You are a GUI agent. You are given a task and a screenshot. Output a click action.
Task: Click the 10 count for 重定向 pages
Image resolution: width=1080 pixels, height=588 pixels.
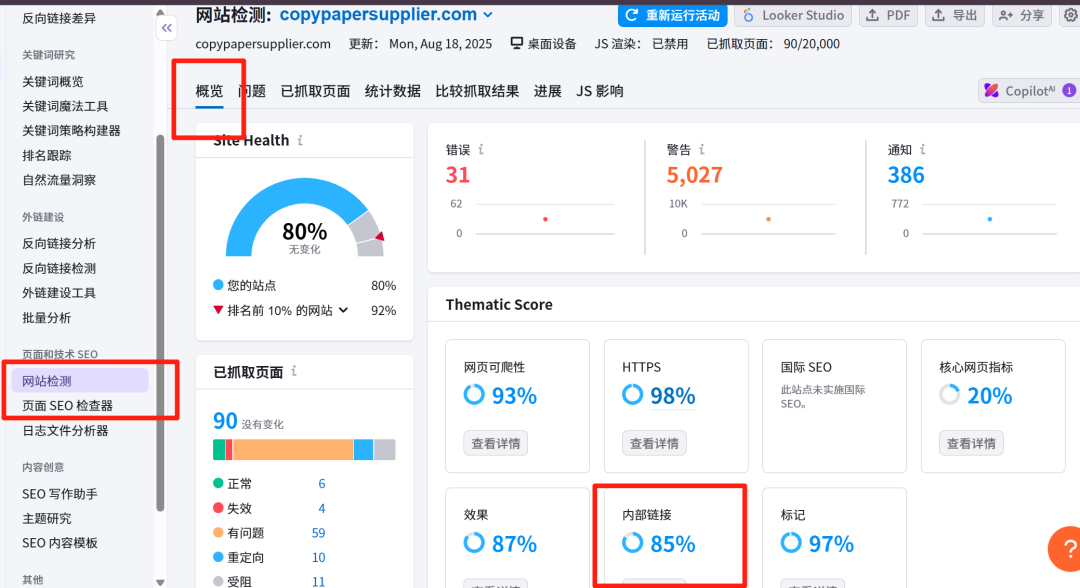point(318,558)
